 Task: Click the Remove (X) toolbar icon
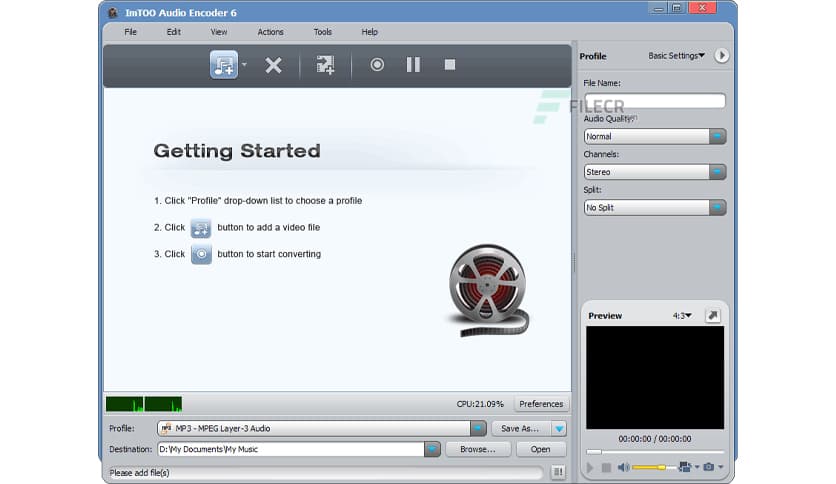(273, 65)
